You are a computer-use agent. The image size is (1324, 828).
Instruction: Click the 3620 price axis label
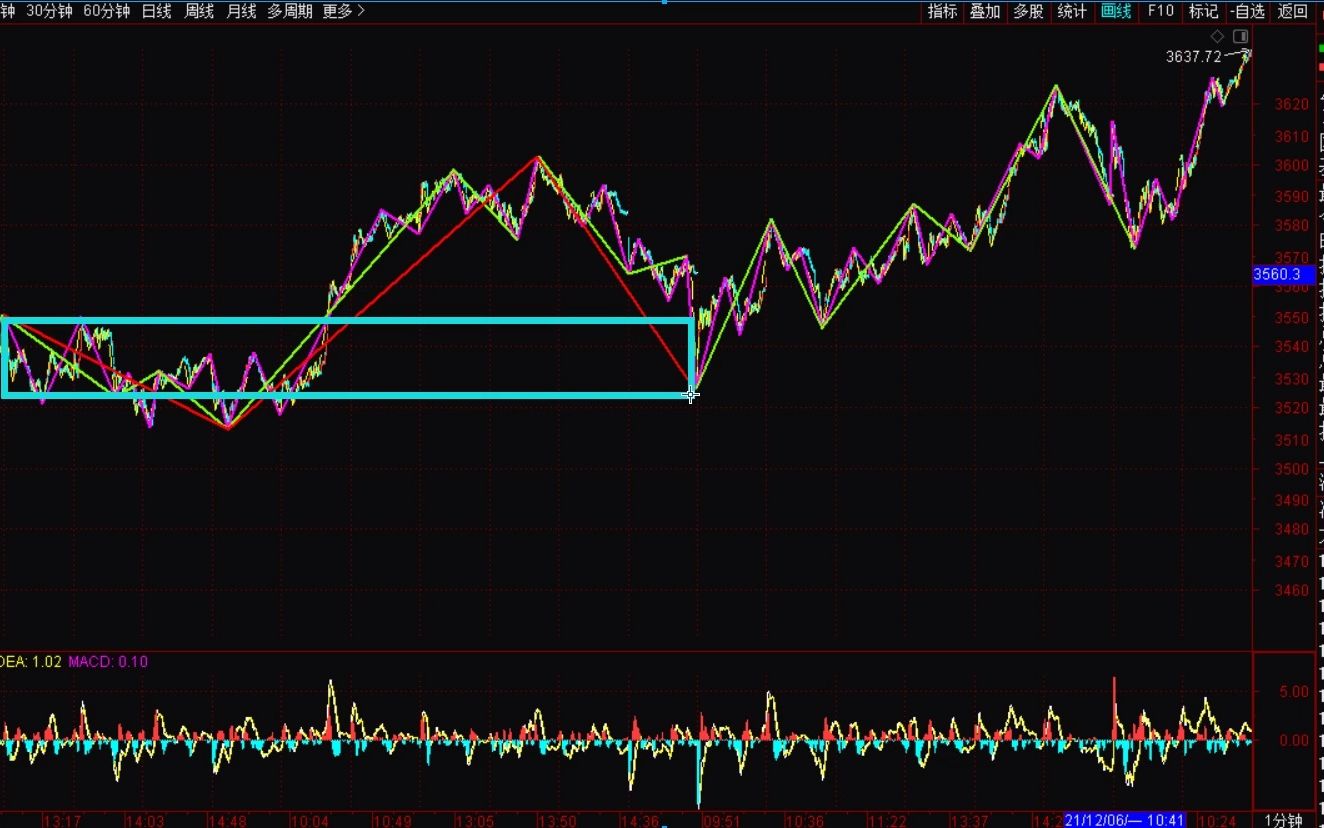pos(1290,104)
